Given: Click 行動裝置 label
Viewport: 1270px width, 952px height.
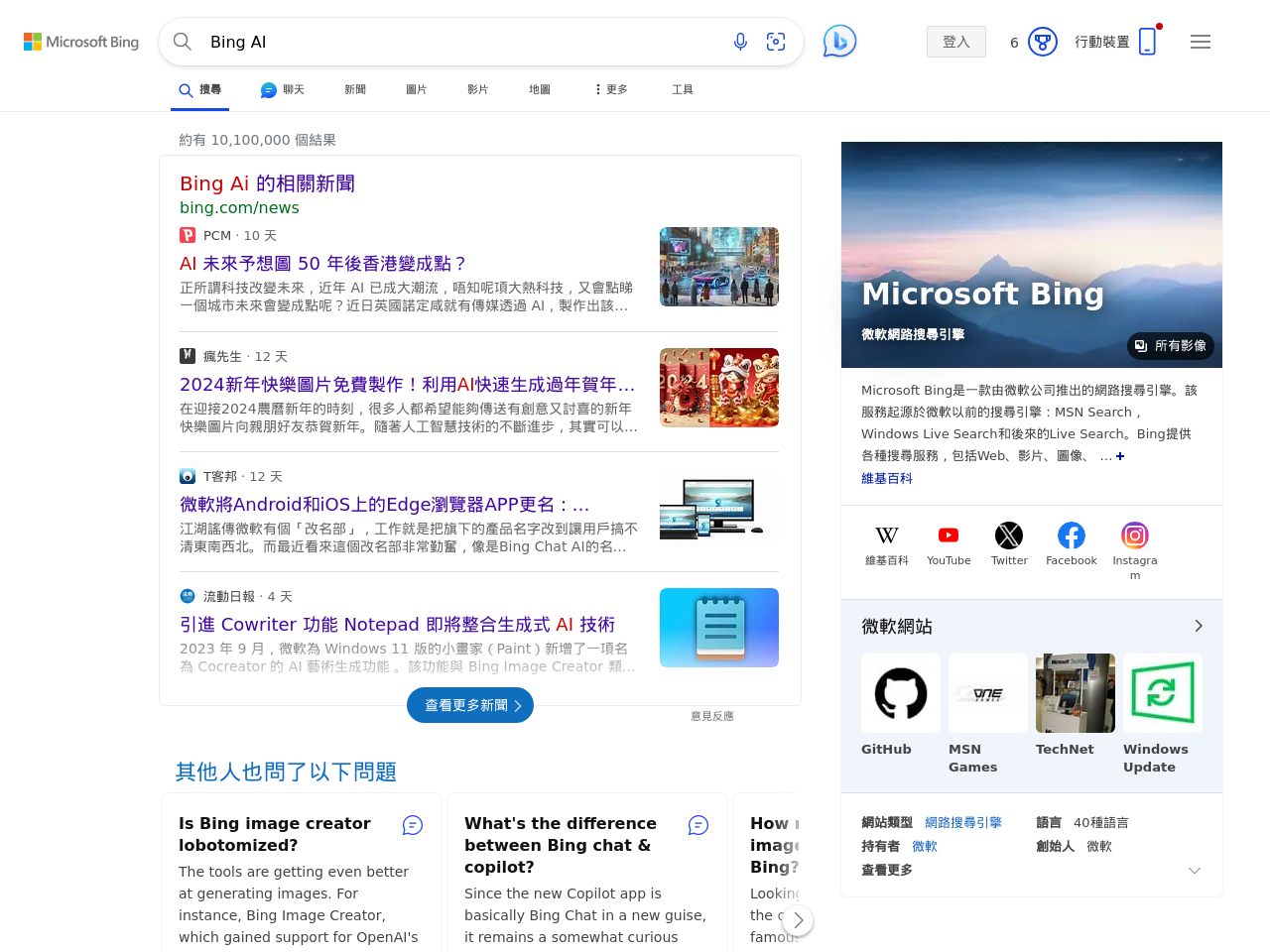Looking at the screenshot, I should [1102, 42].
